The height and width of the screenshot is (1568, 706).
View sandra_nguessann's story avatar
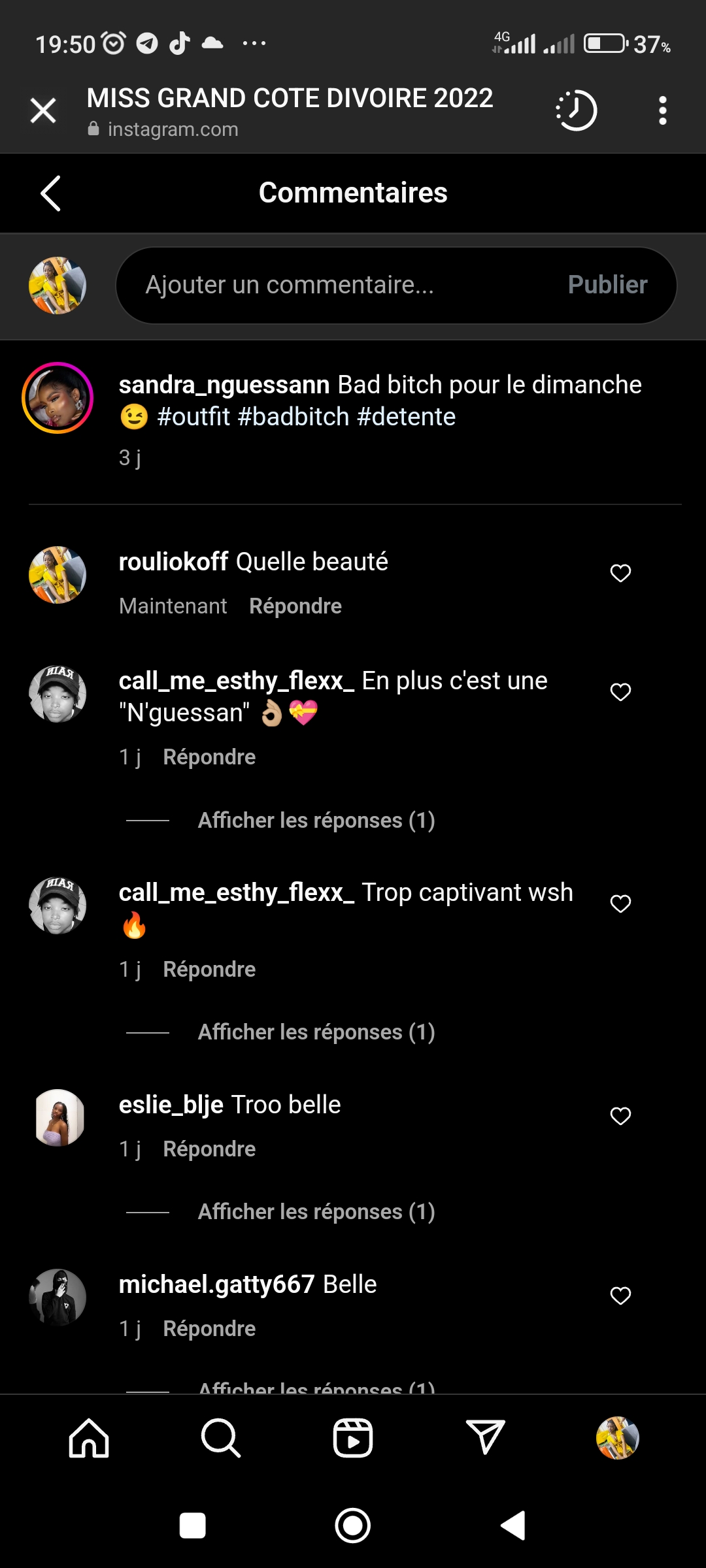click(x=58, y=398)
